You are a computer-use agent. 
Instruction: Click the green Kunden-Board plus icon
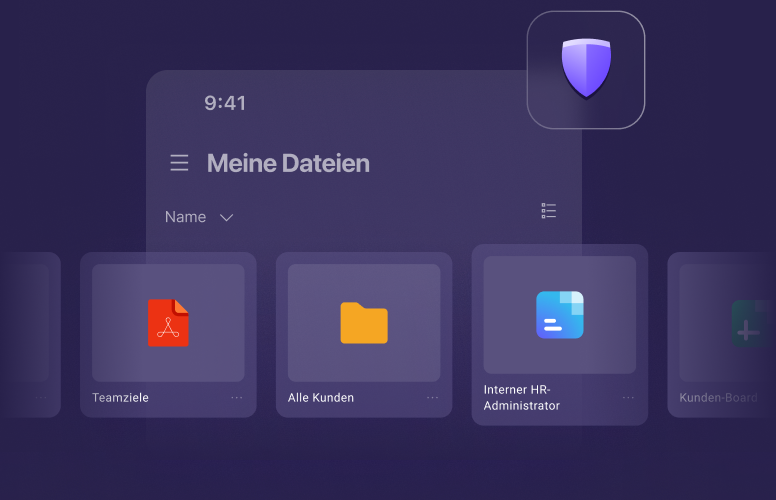749,324
